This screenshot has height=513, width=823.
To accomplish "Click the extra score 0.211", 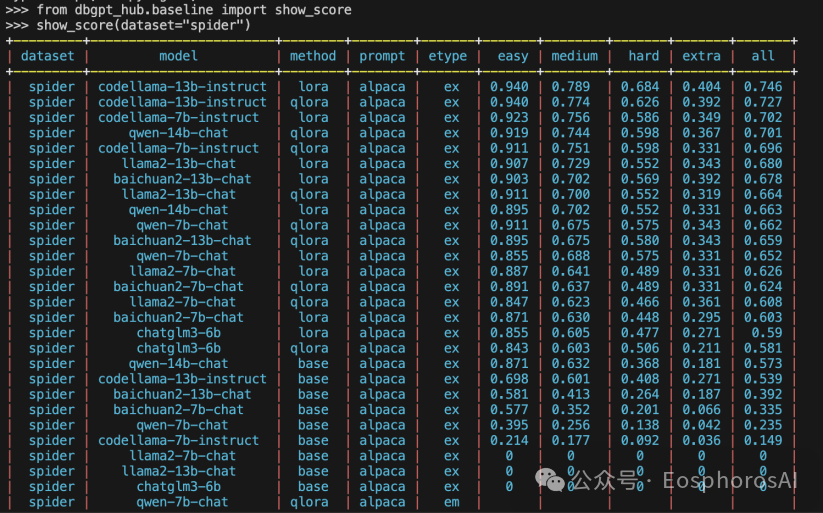I will coord(701,348).
